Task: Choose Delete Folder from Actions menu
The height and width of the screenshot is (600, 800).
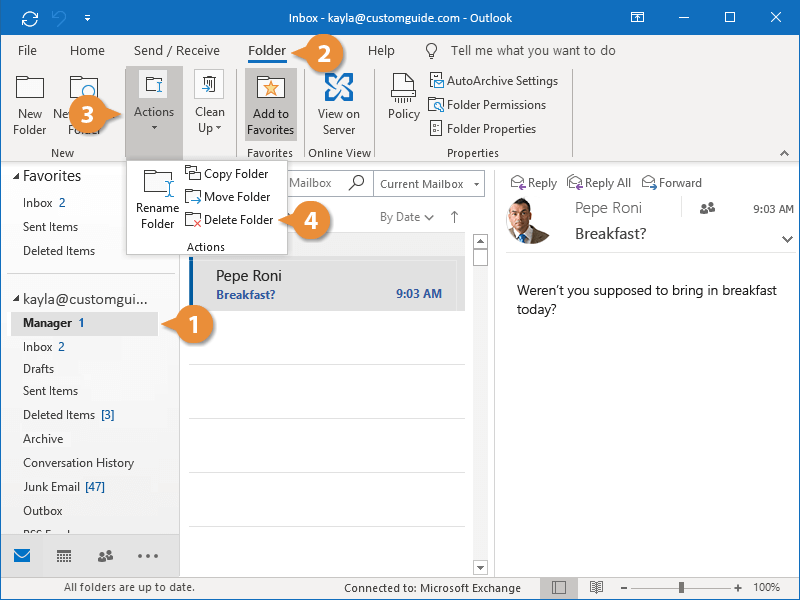Action: coord(229,220)
